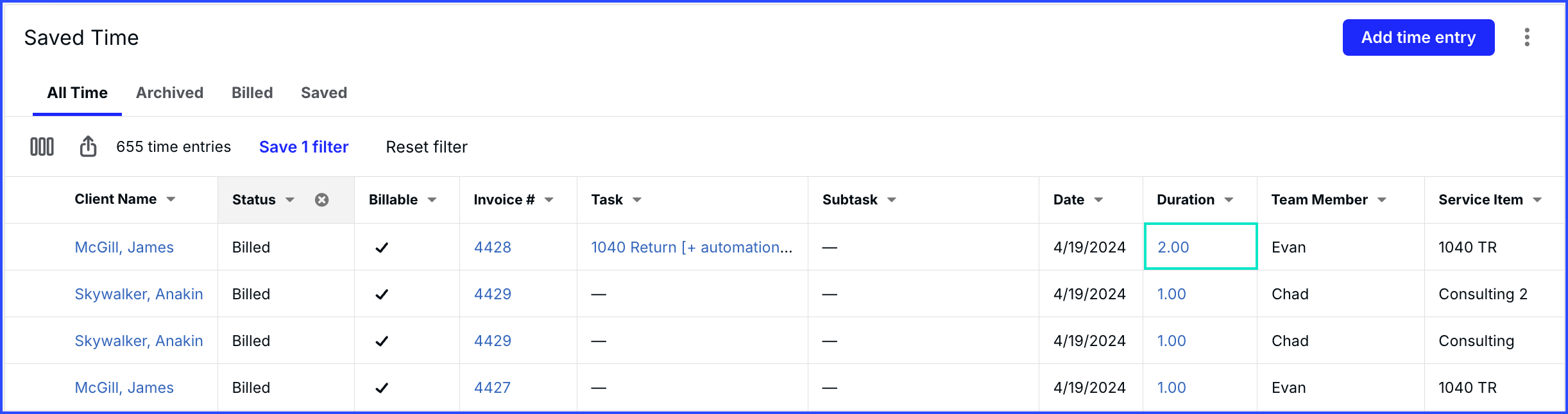1568x414 pixels.
Task: Switch to the Archived tab
Action: pos(169,93)
